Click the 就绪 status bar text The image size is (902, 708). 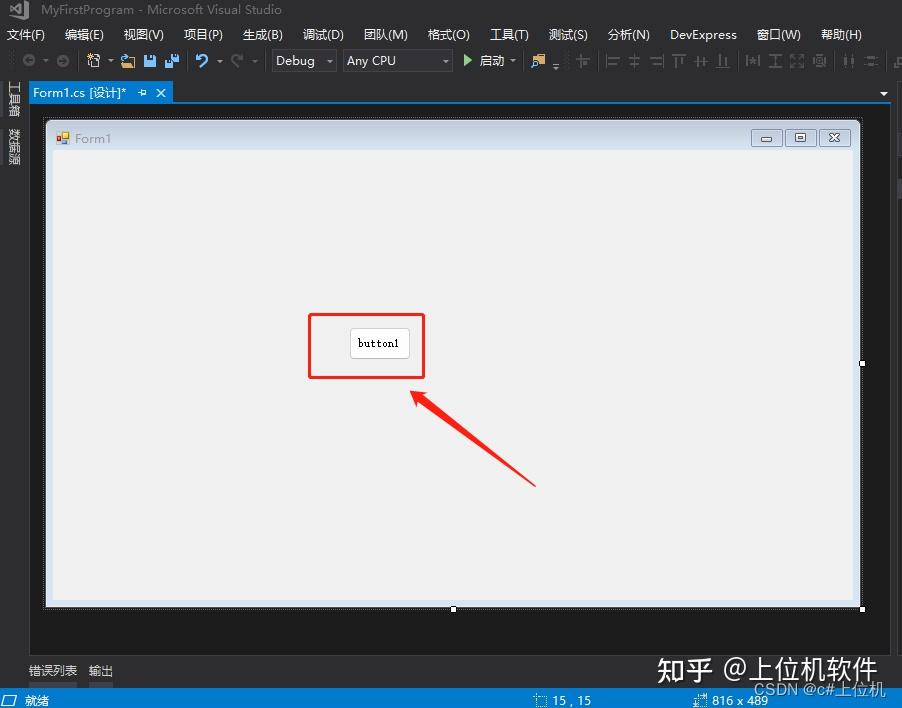pyautogui.click(x=37, y=700)
